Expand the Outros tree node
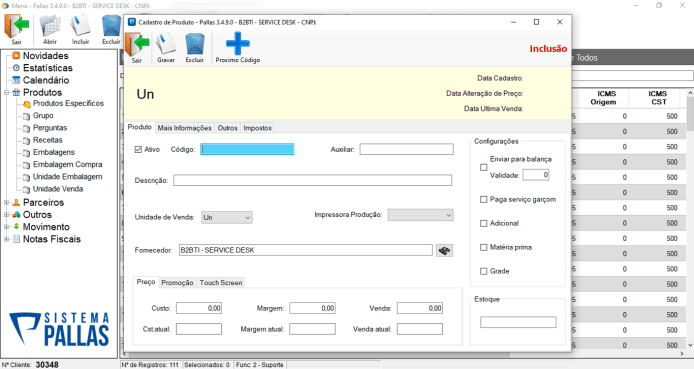This screenshot has height=369, width=694. pyautogui.click(x=7, y=215)
